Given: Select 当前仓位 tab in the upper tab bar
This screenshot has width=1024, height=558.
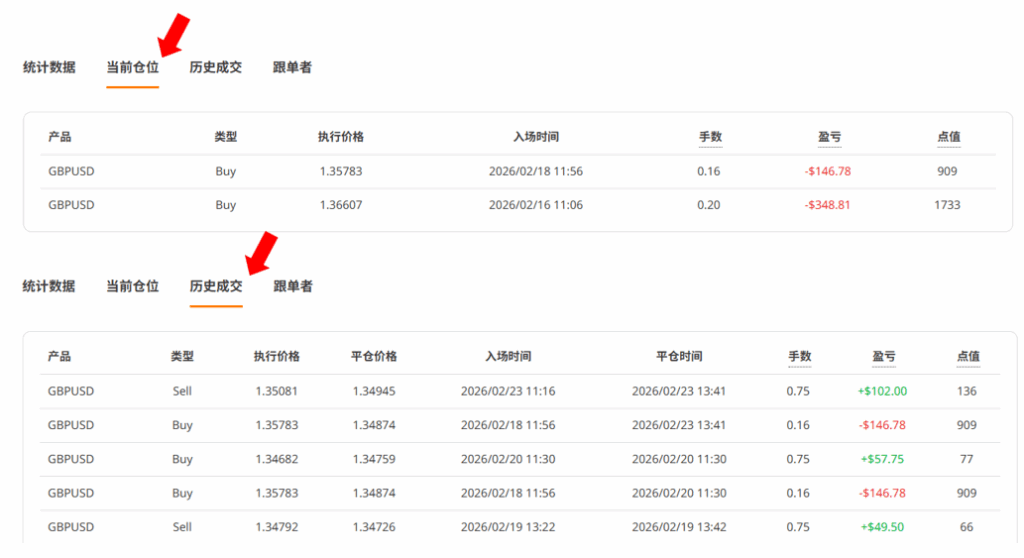Looking at the screenshot, I should 132,68.
